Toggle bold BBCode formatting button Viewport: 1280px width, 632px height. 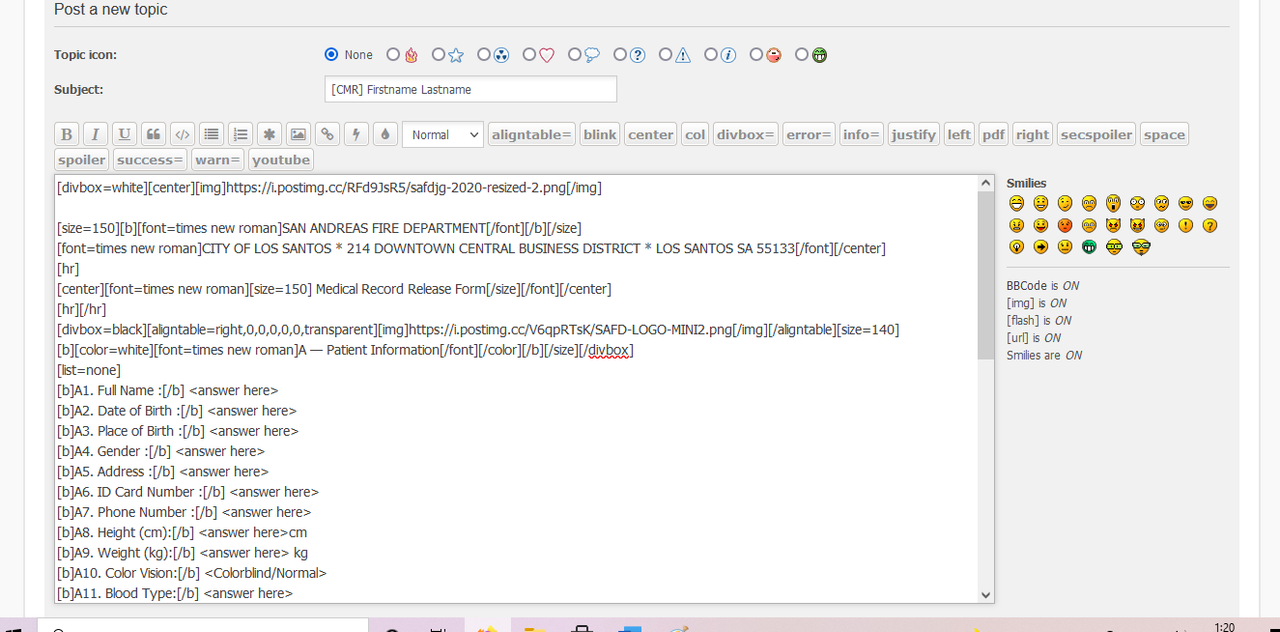tap(67, 135)
